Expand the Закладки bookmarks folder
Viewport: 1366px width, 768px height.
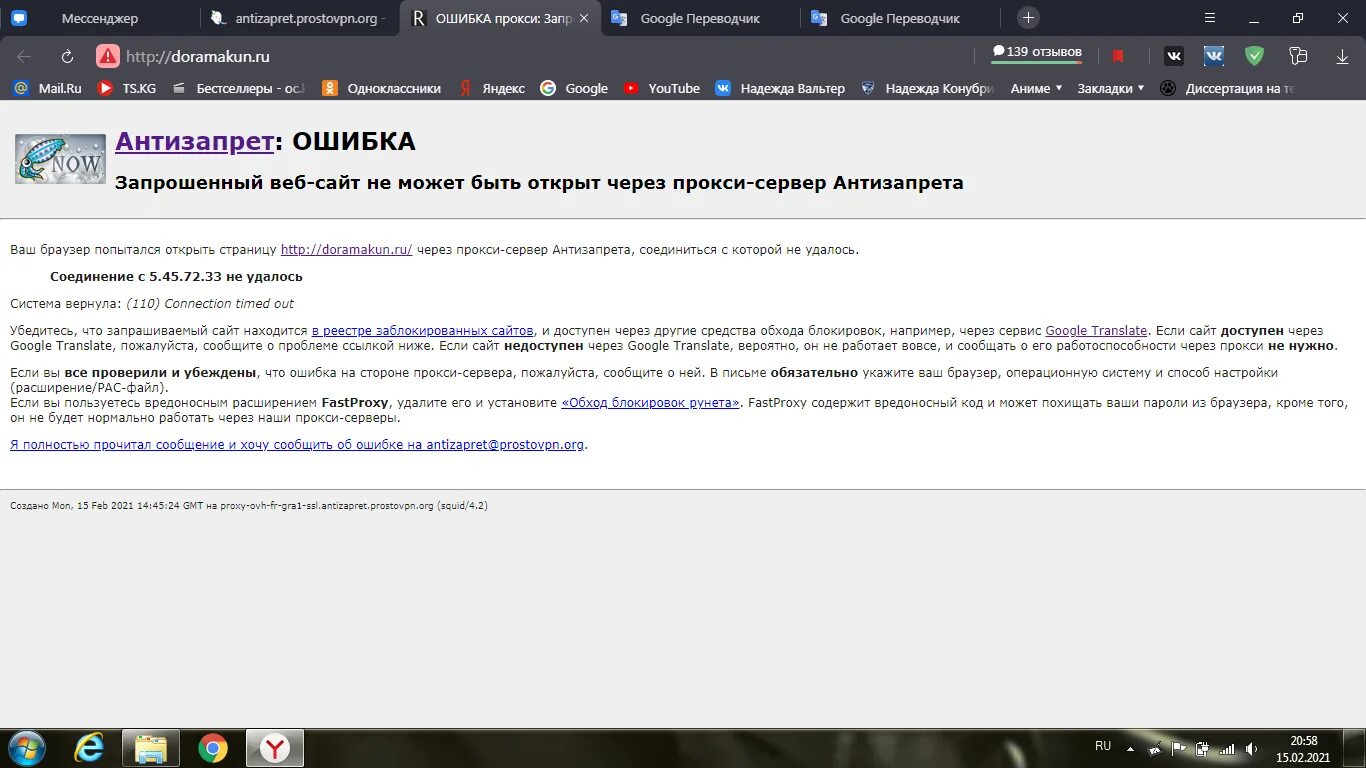pyautogui.click(x=1111, y=88)
